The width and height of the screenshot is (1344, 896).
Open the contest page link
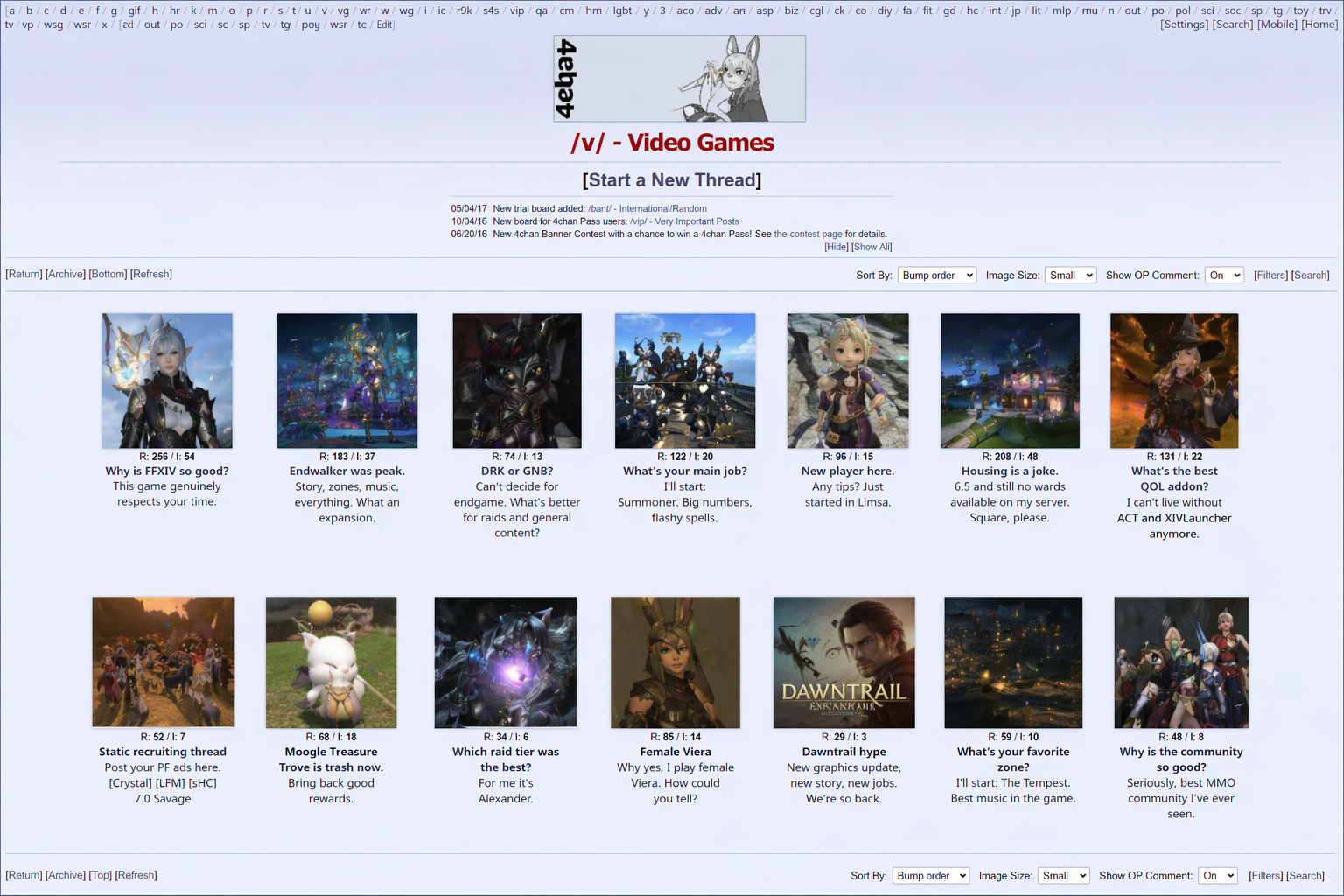(x=808, y=234)
